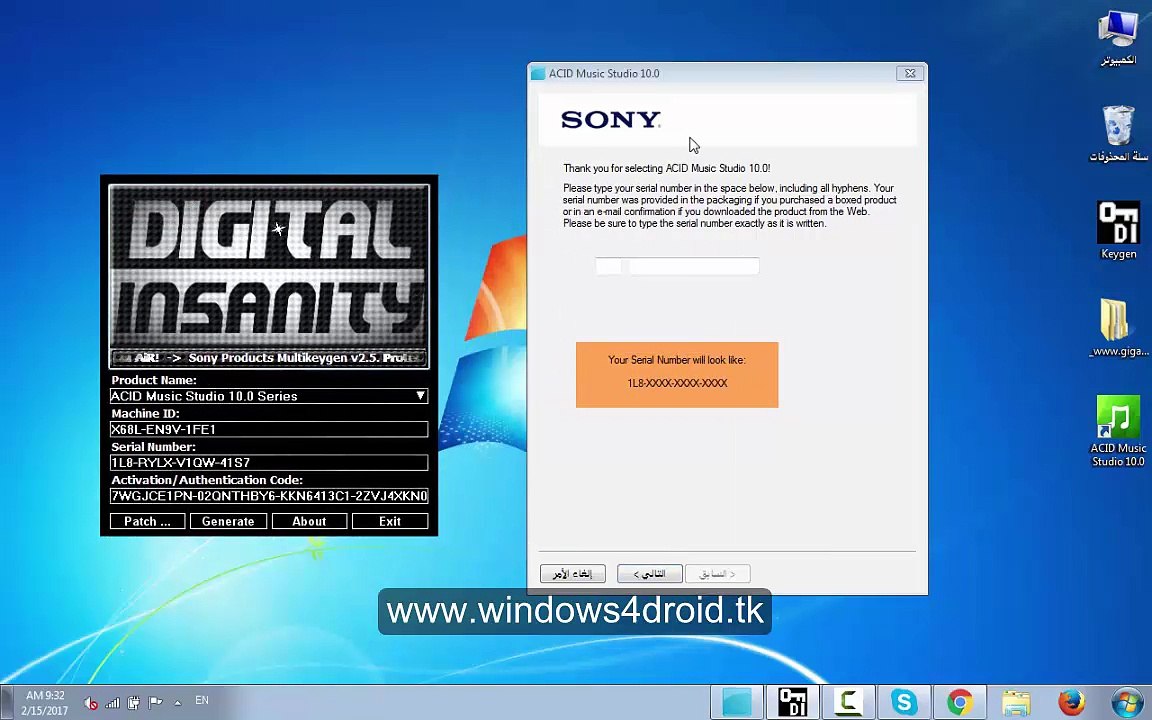
Task: Open Camtasia from the taskbar
Action: click(848, 702)
